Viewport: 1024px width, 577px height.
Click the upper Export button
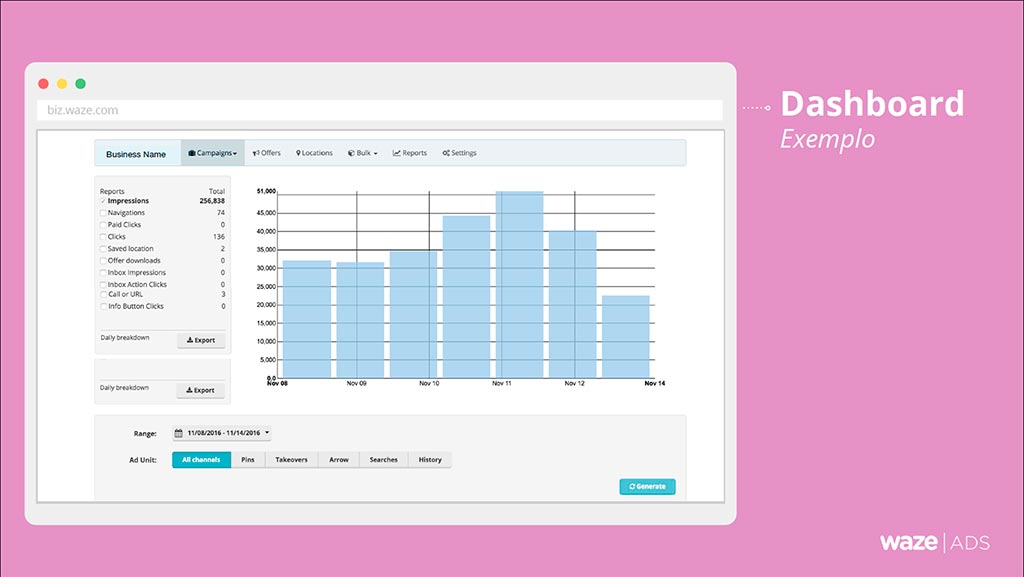(x=201, y=340)
